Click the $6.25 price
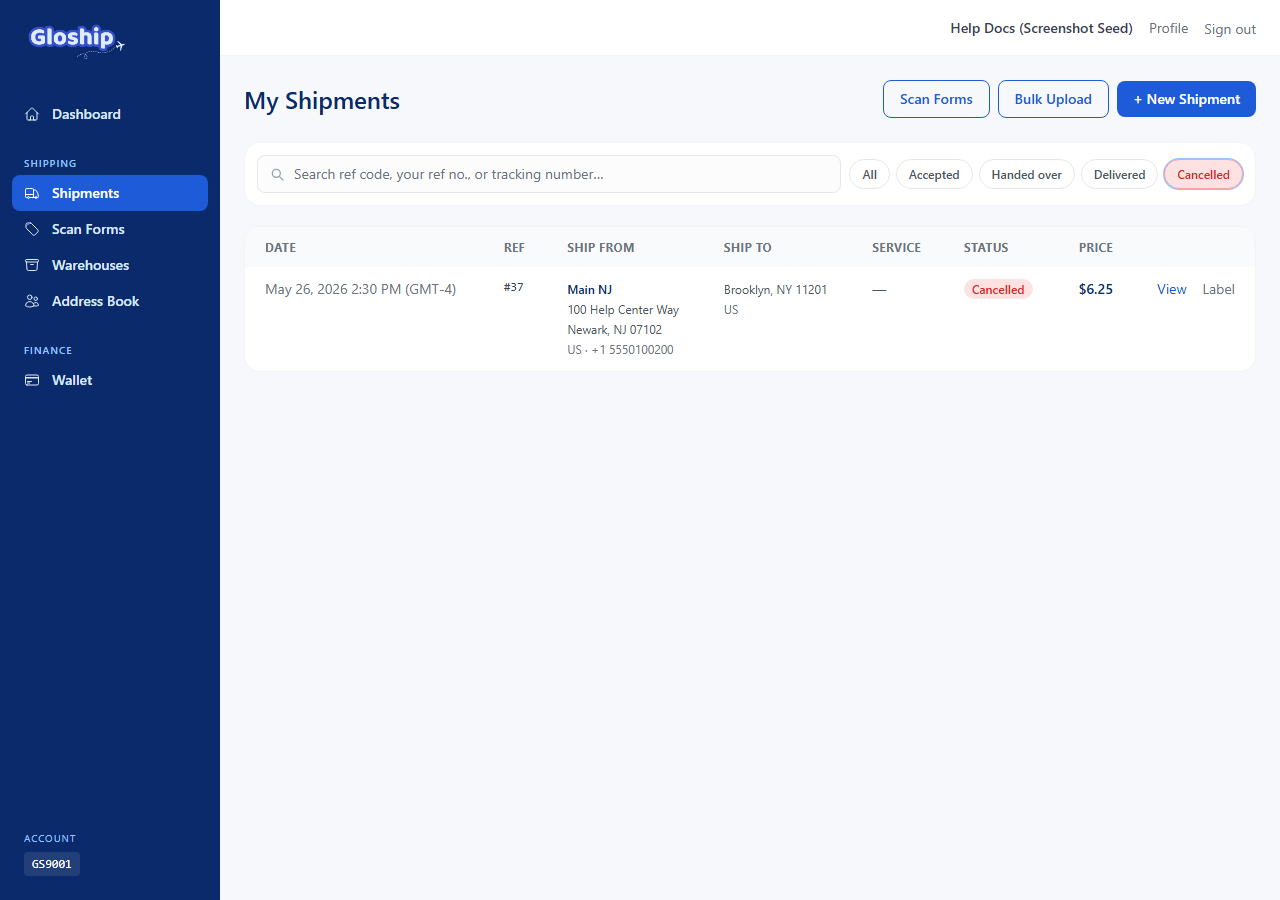This screenshot has width=1280, height=900. pyautogui.click(x=1096, y=289)
